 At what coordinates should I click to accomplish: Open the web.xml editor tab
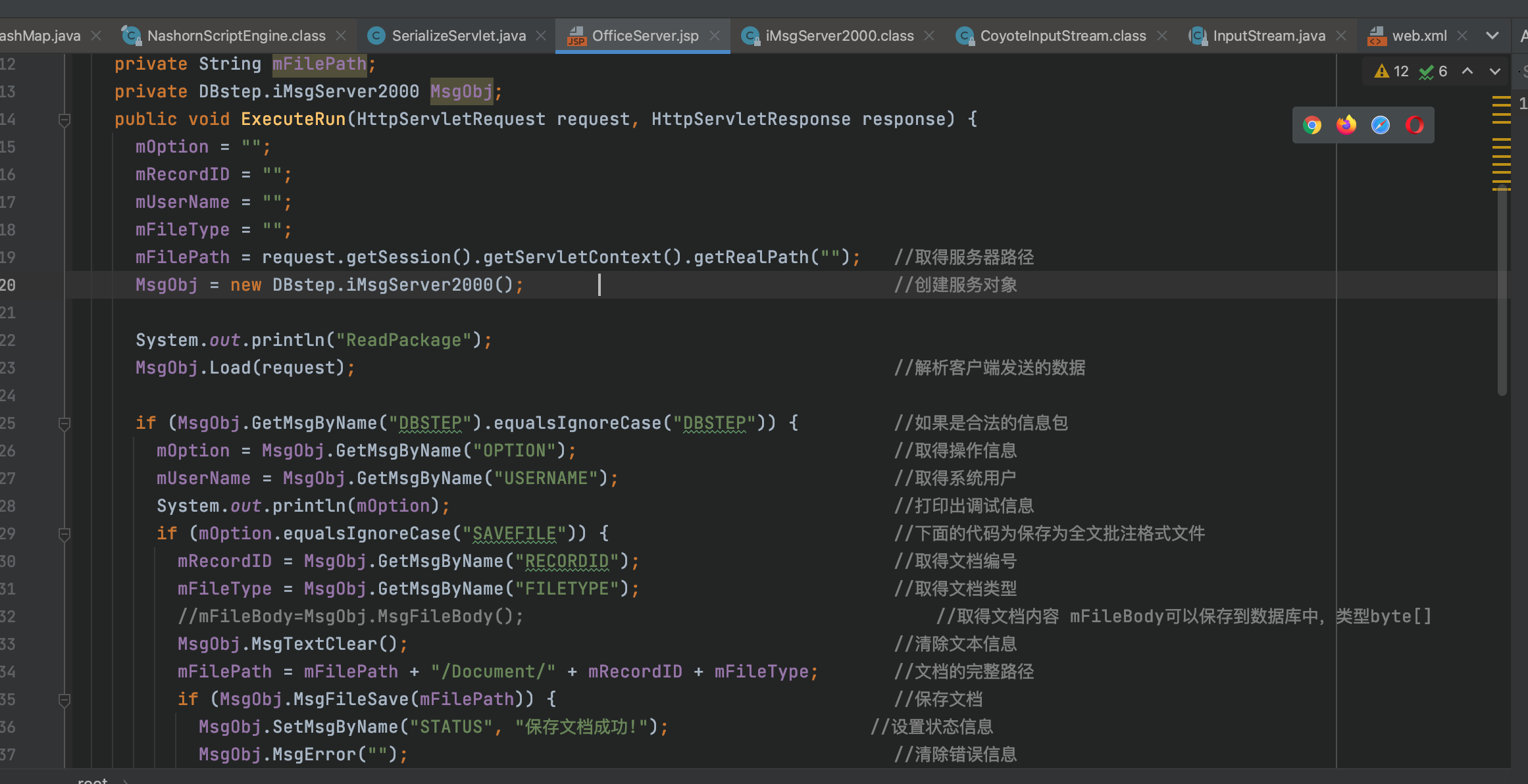(1419, 36)
